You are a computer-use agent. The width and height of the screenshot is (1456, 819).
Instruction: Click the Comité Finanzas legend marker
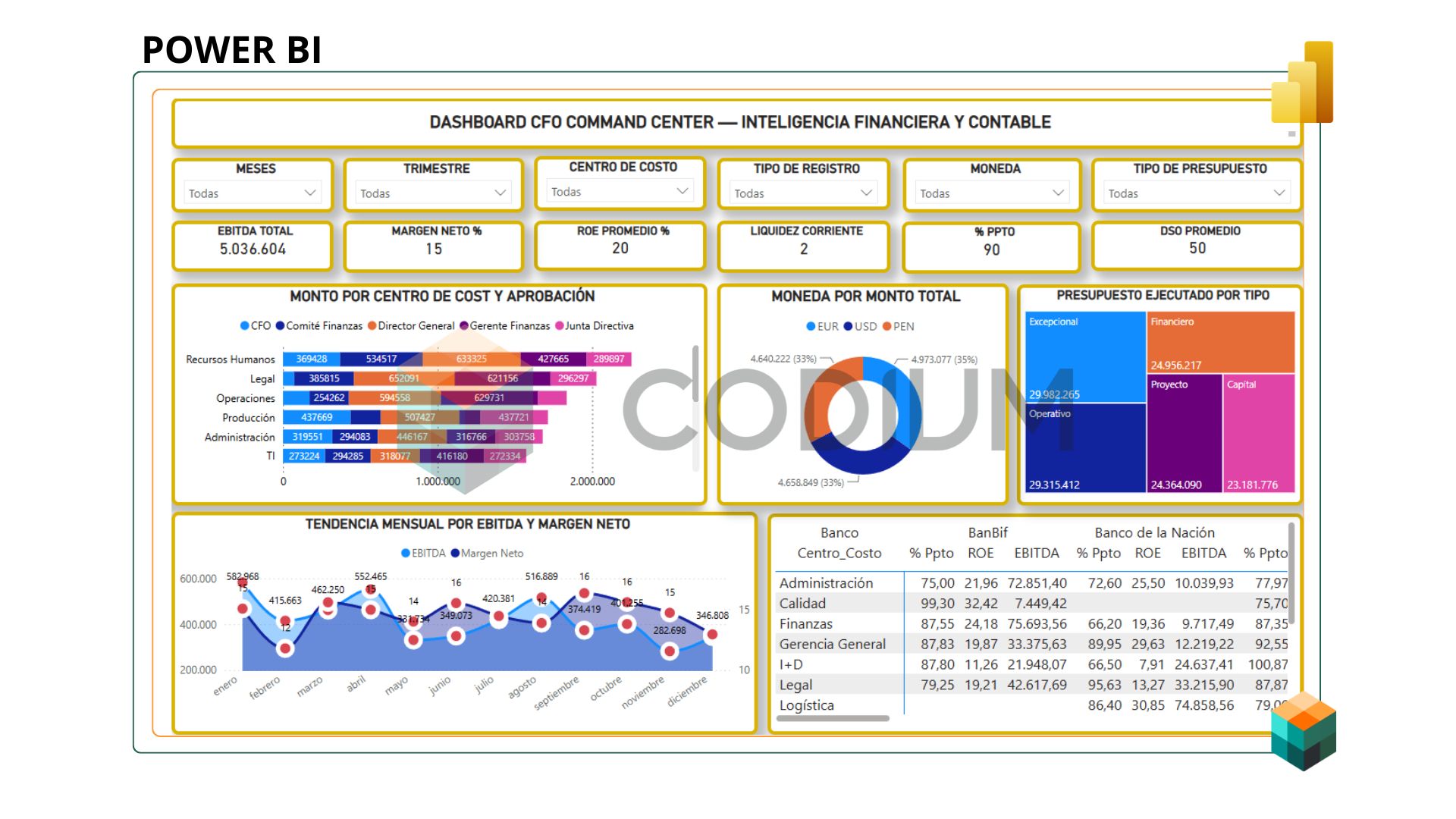pos(280,326)
